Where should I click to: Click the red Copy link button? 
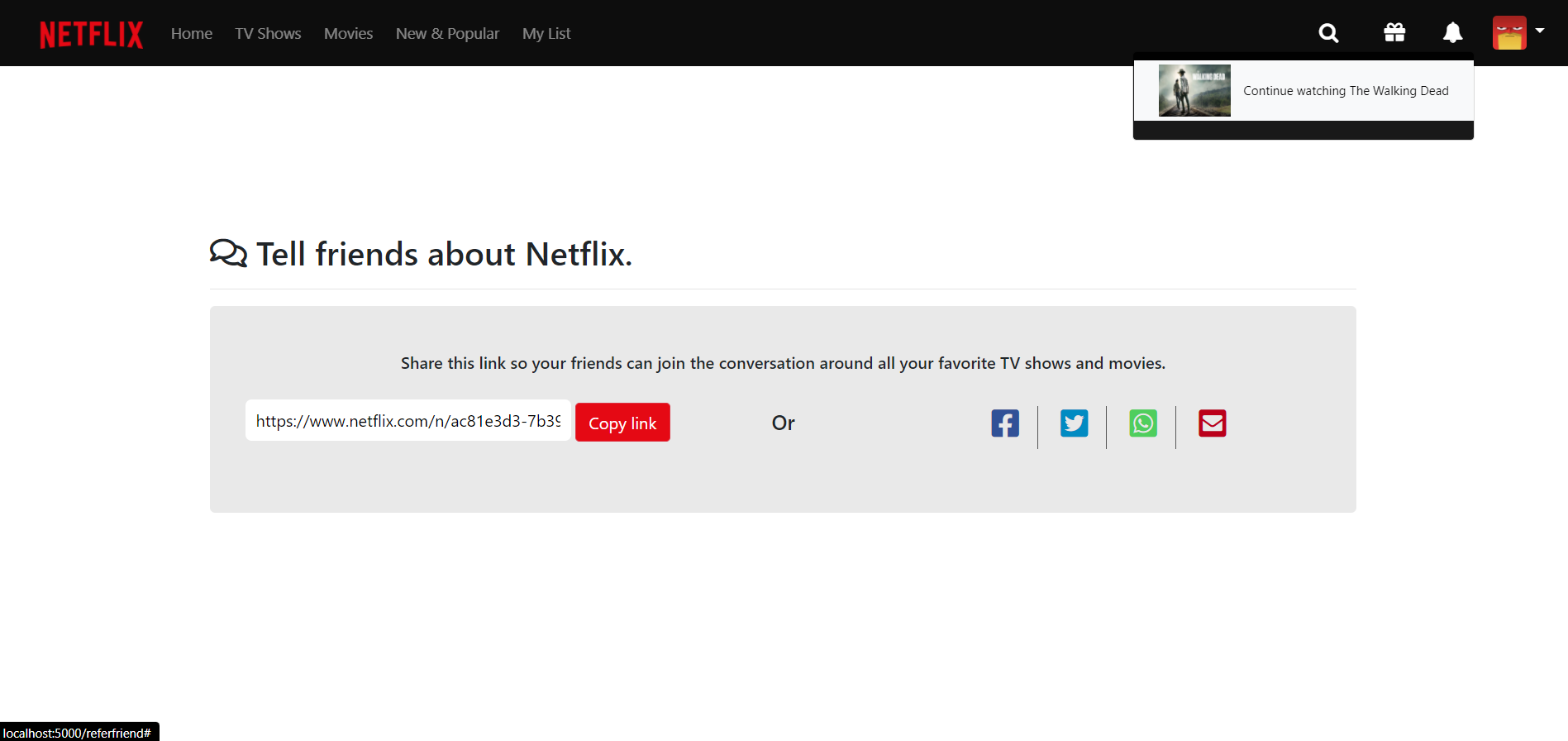pos(622,423)
